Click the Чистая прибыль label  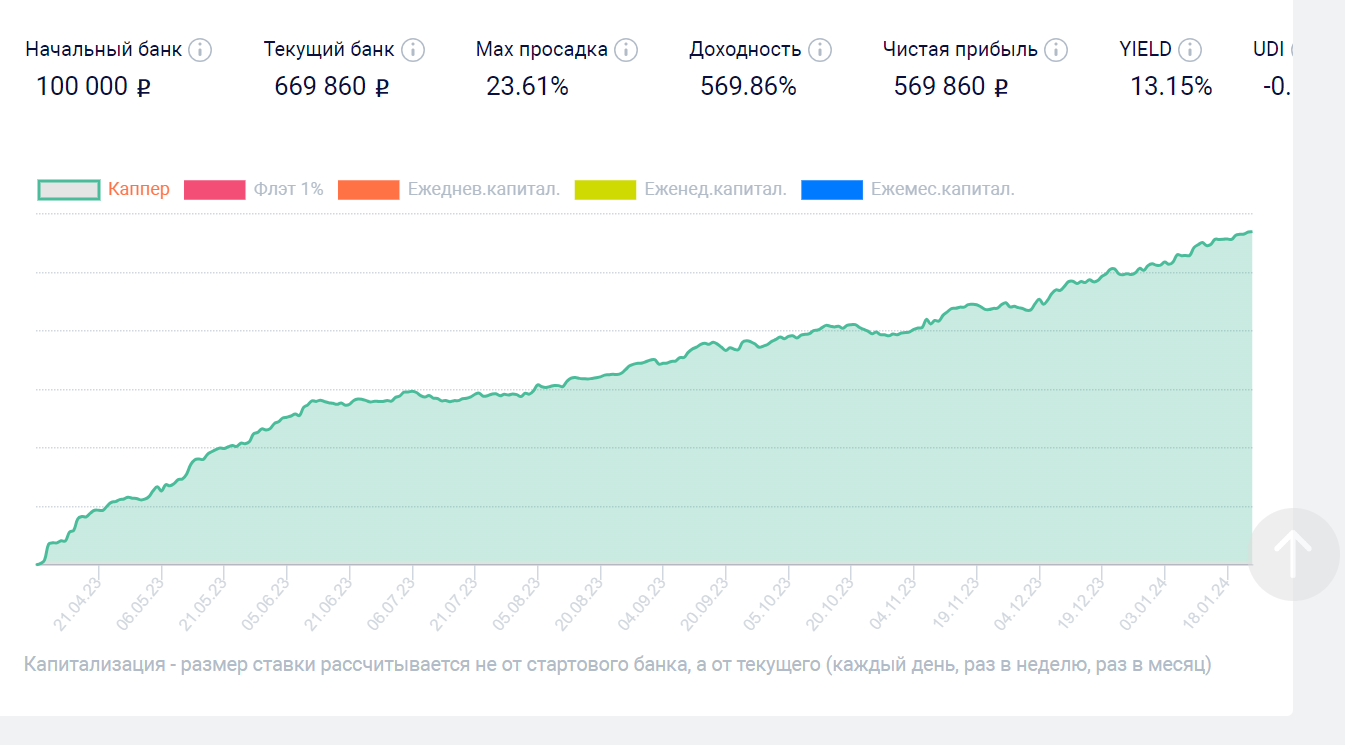click(961, 50)
